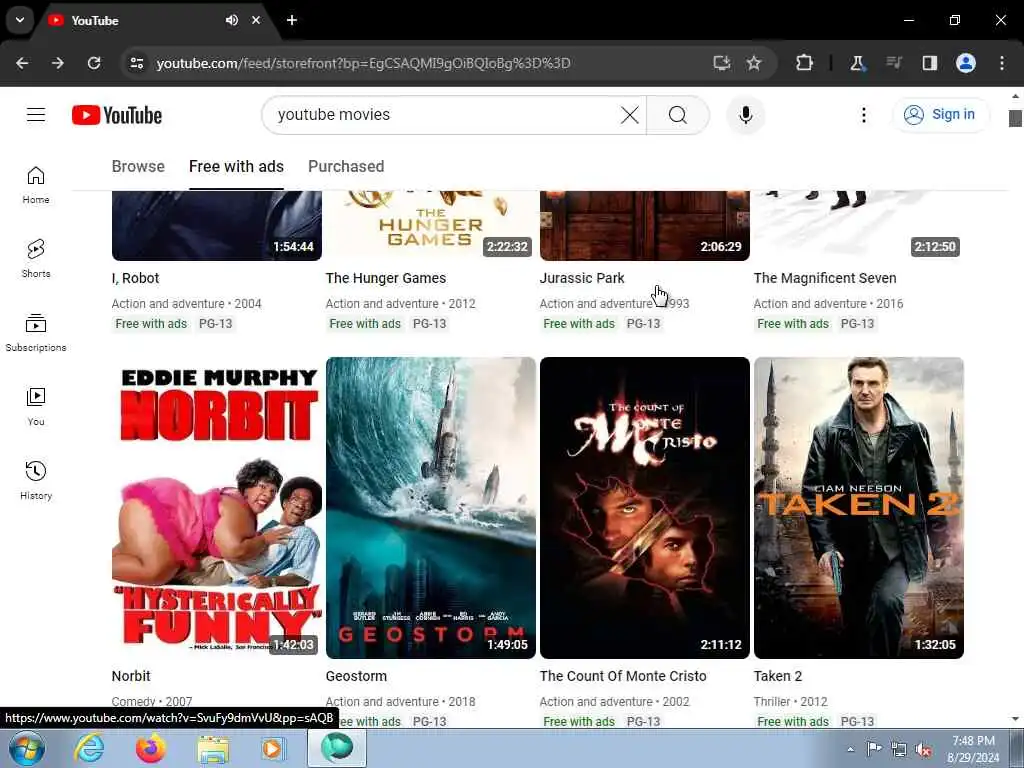Open YouTube settings three-dot menu
Screen dimensions: 1024x768
point(863,115)
